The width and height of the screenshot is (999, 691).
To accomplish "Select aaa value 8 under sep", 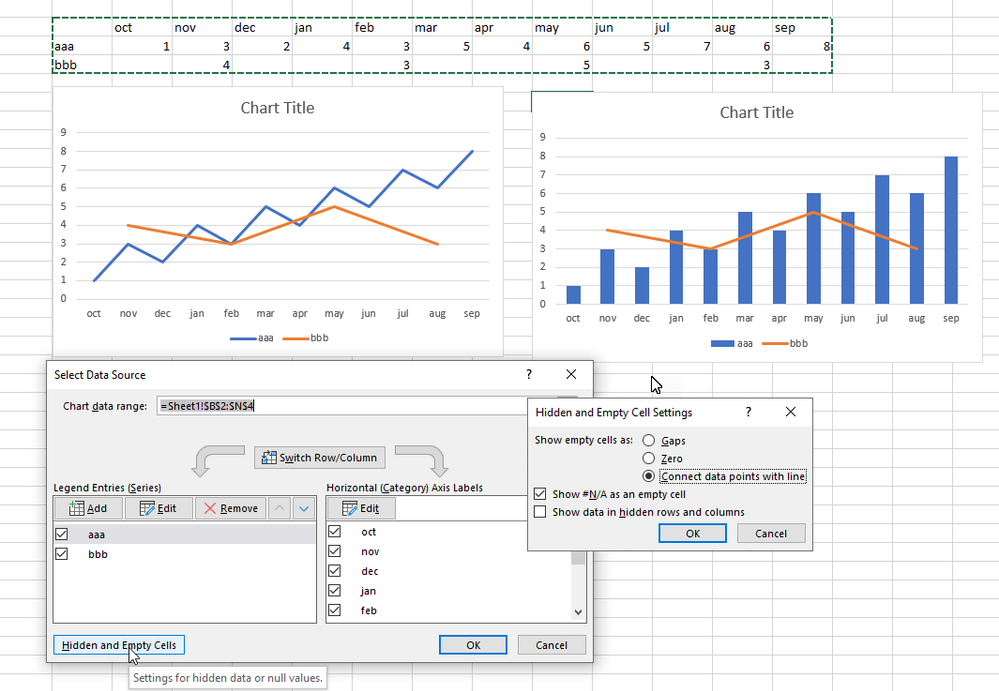I will [x=802, y=46].
